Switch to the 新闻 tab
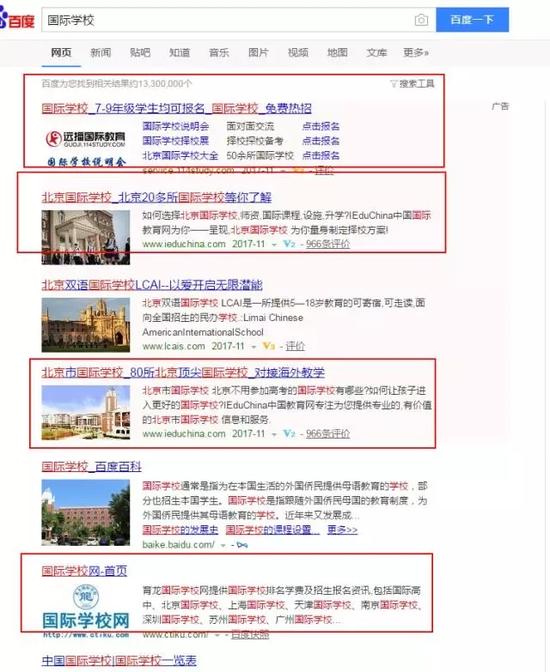Viewport: 550px width, 672px height. (x=101, y=53)
